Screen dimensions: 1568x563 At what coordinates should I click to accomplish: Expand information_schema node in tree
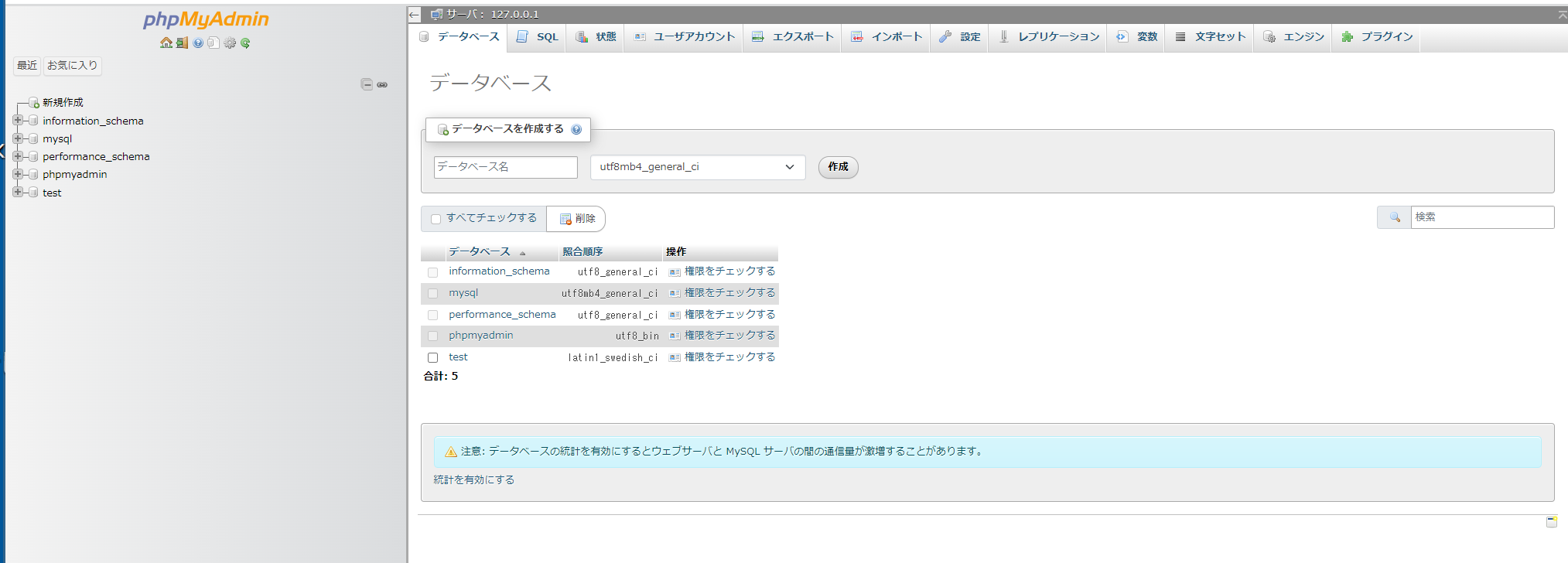click(x=17, y=120)
